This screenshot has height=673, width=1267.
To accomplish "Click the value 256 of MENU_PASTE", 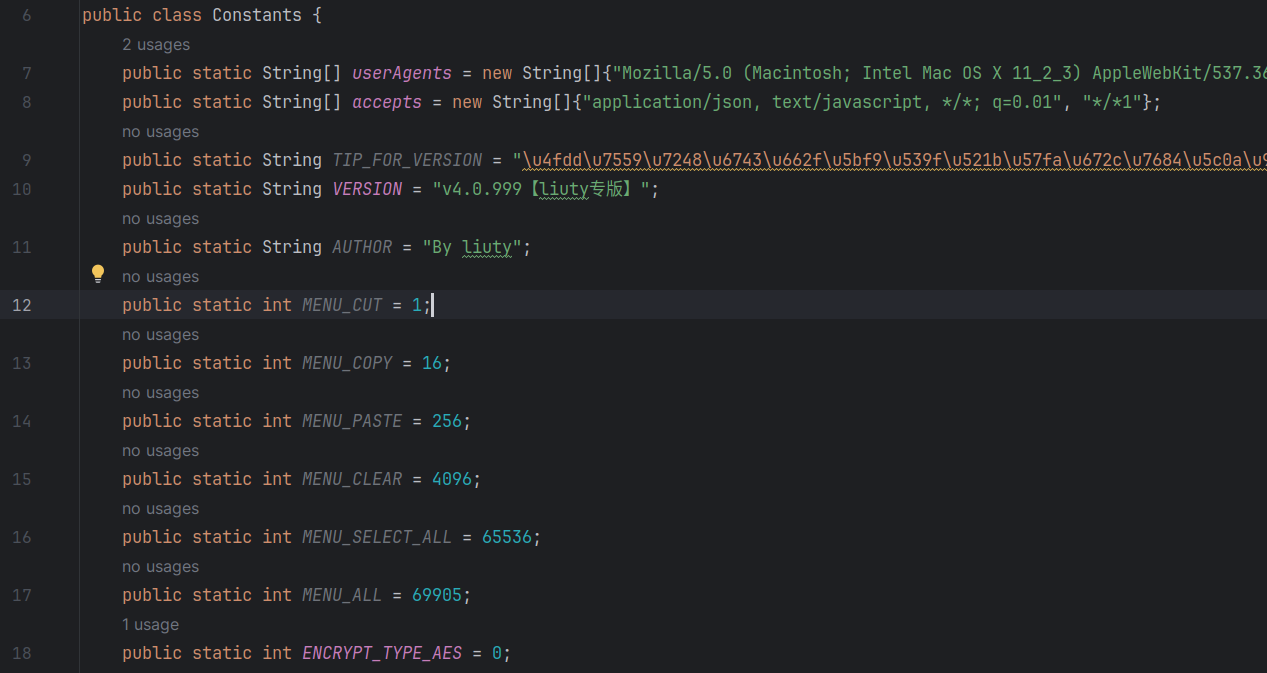I will [447, 422].
